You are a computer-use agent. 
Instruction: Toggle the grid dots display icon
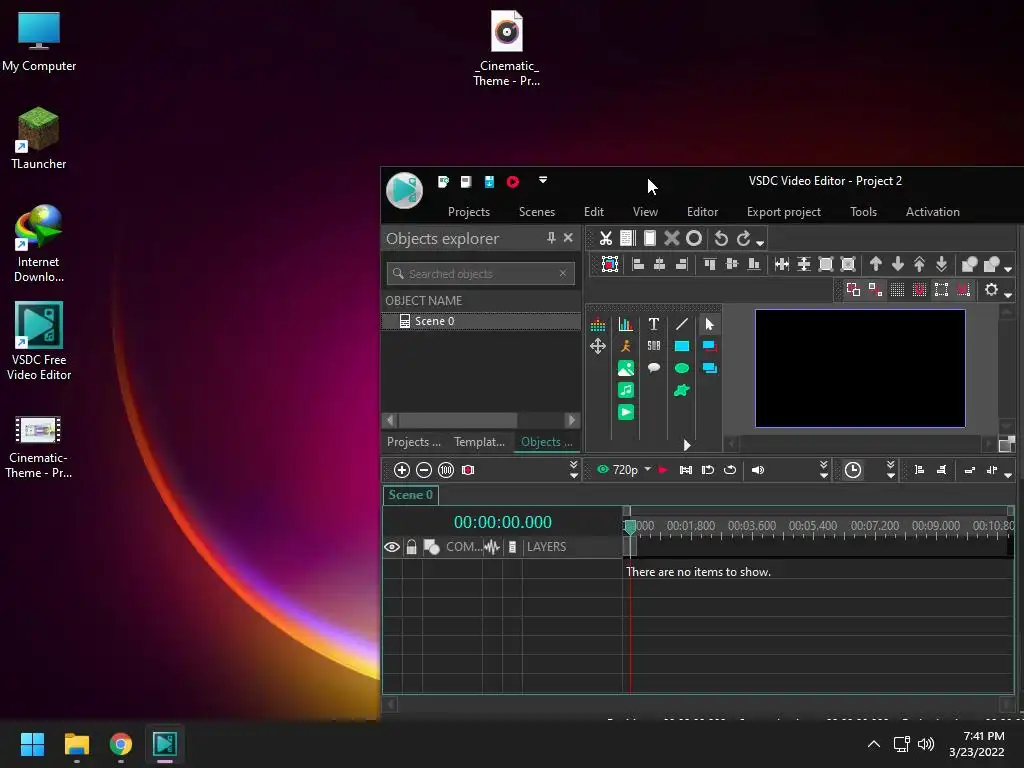click(897, 290)
